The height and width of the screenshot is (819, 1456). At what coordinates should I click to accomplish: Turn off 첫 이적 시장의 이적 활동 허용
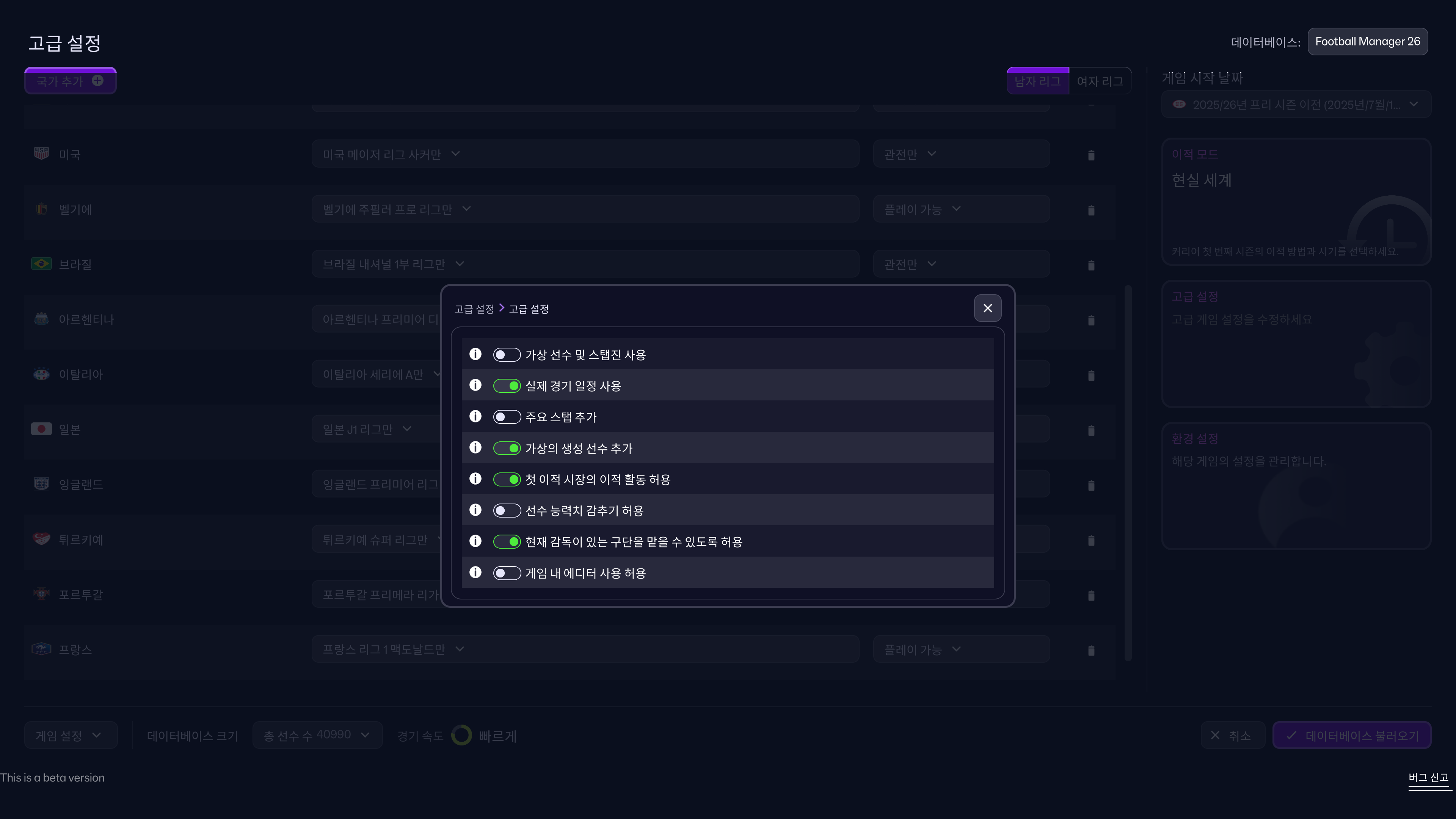point(507,479)
